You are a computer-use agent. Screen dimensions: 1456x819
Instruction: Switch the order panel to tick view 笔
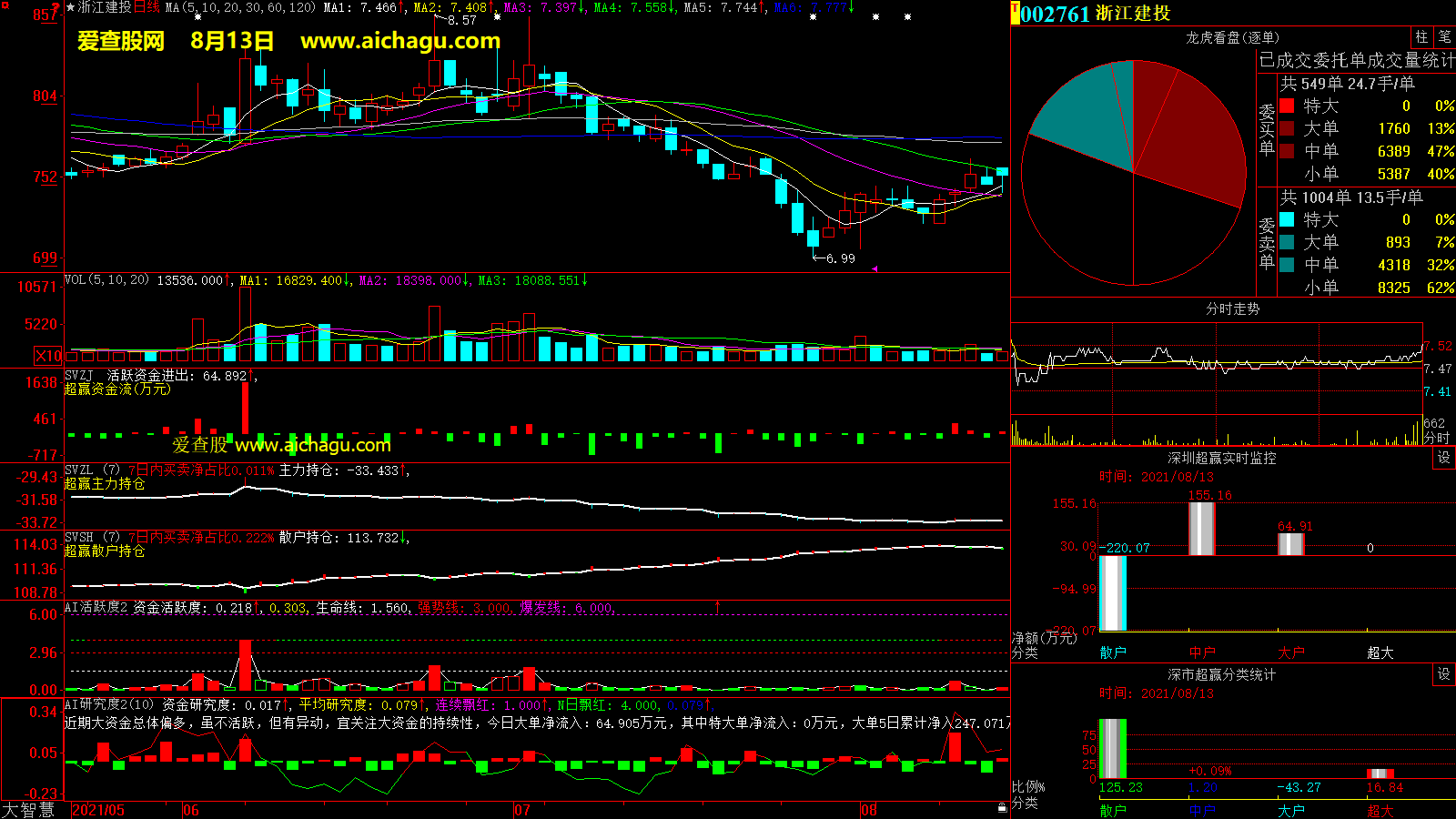[1444, 37]
